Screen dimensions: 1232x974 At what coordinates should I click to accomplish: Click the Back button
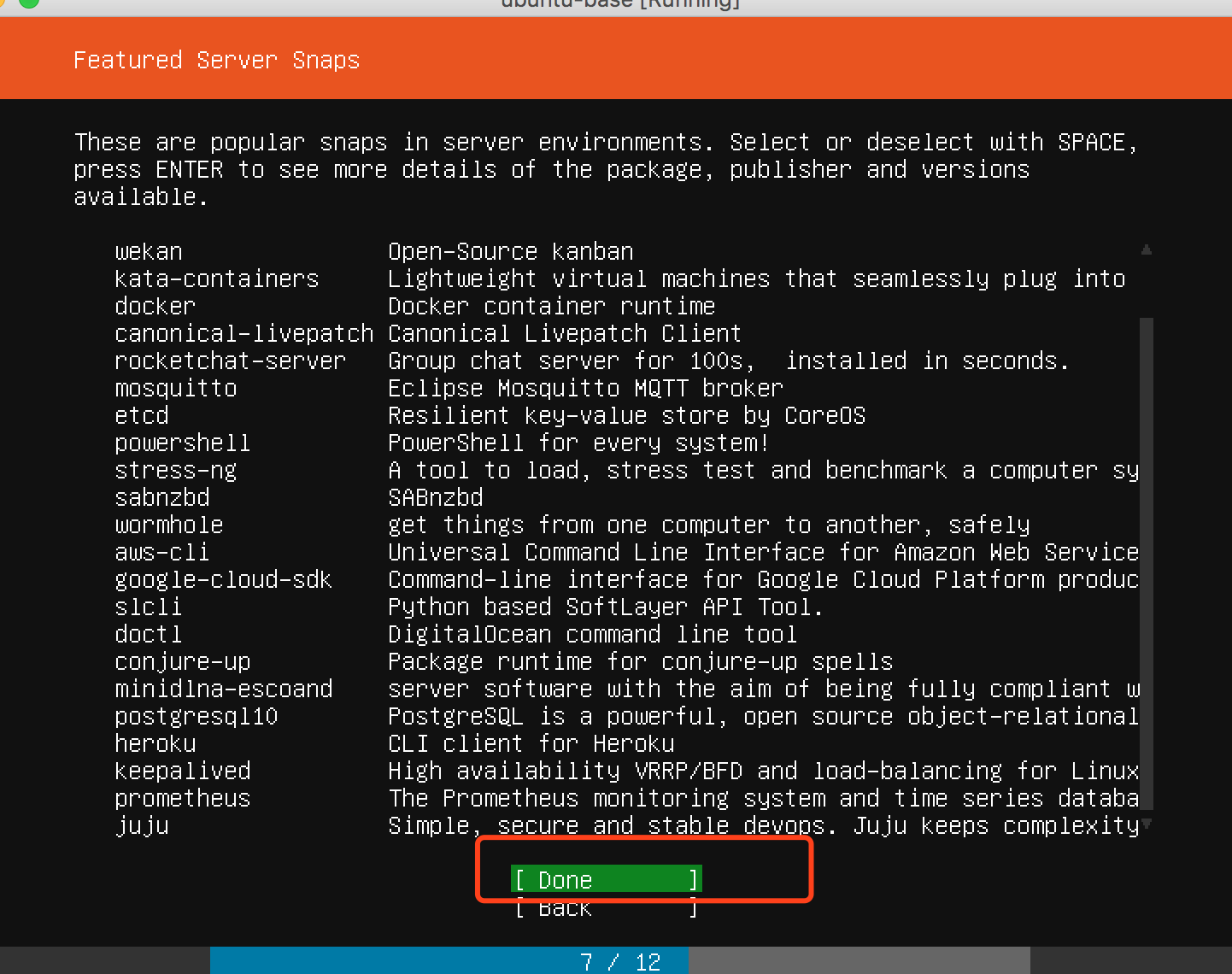click(607, 907)
